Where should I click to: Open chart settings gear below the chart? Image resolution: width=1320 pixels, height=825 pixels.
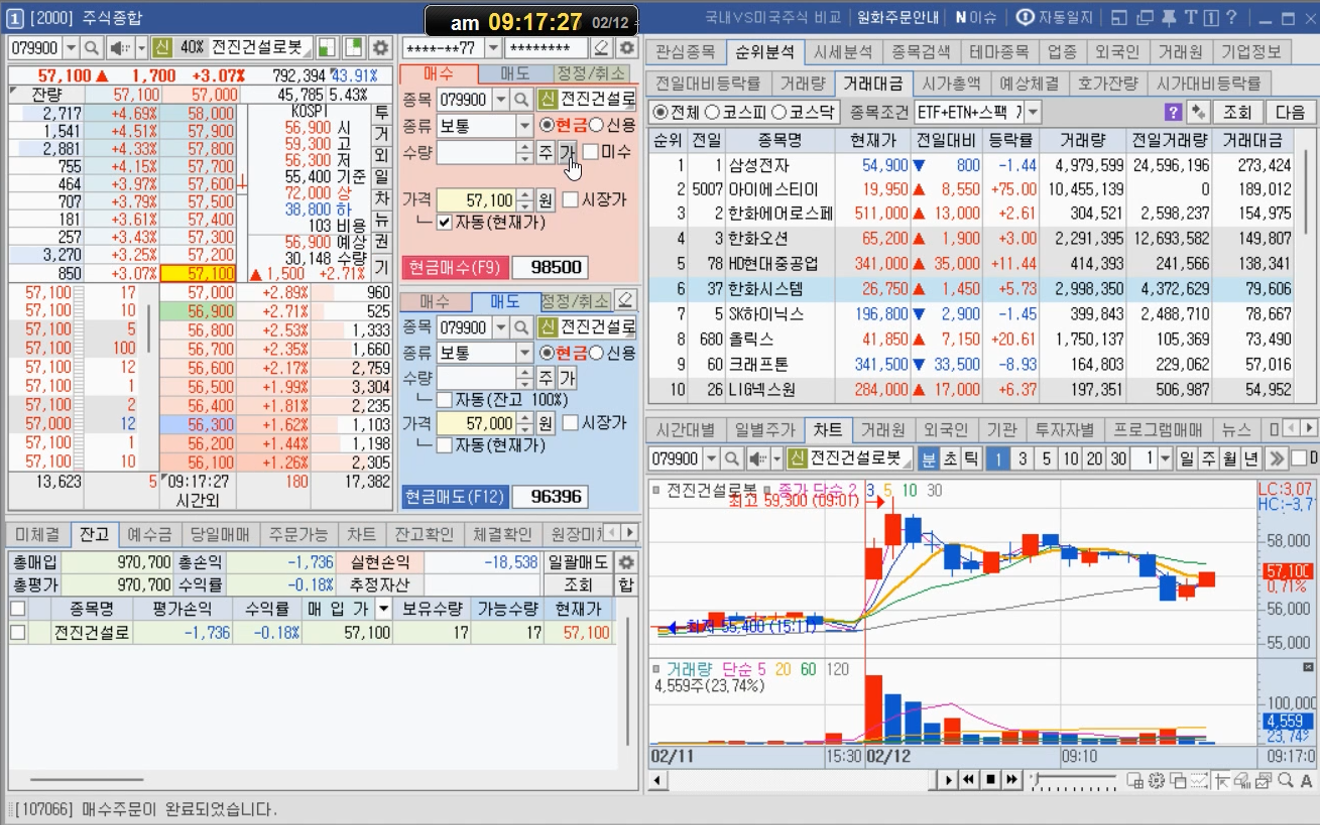coord(1156,780)
